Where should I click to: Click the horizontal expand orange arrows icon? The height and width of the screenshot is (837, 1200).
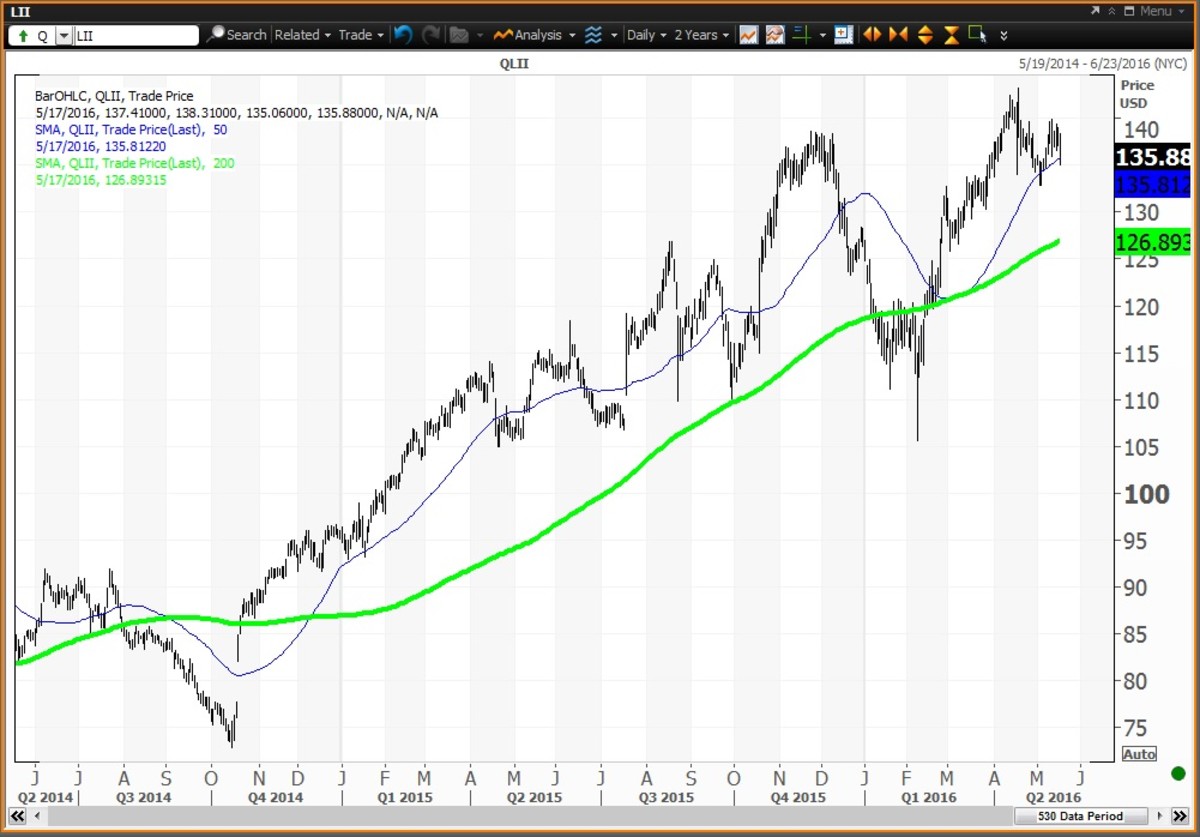coord(872,35)
